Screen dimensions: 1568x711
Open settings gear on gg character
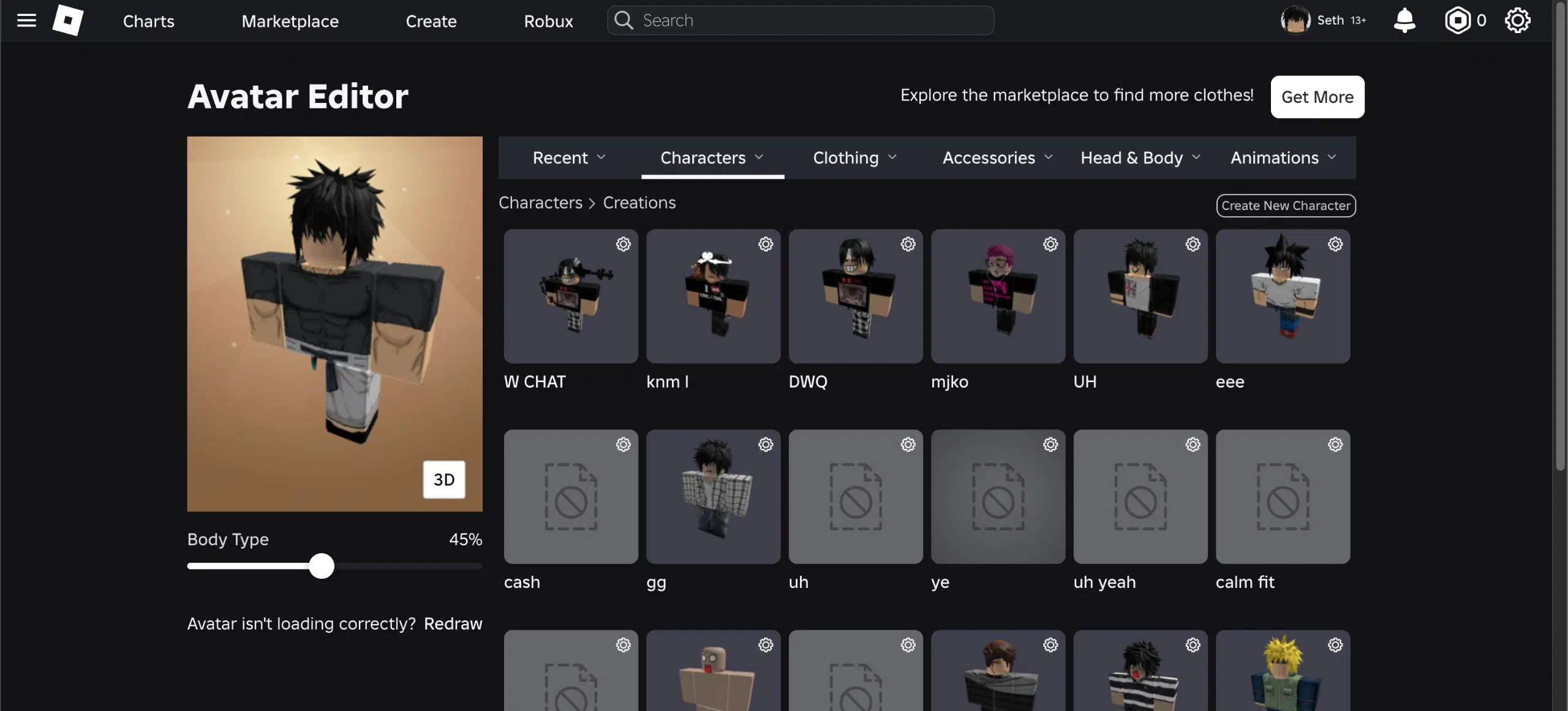766,445
